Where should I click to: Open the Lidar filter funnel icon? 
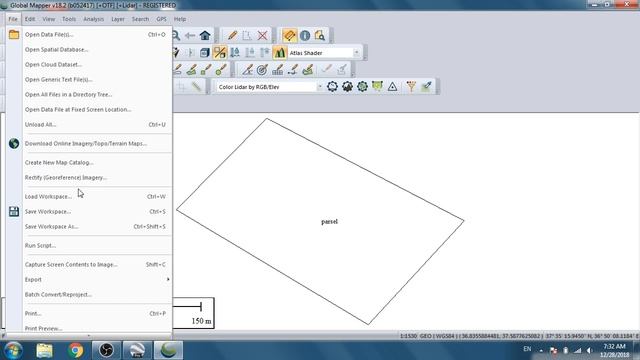[411, 87]
